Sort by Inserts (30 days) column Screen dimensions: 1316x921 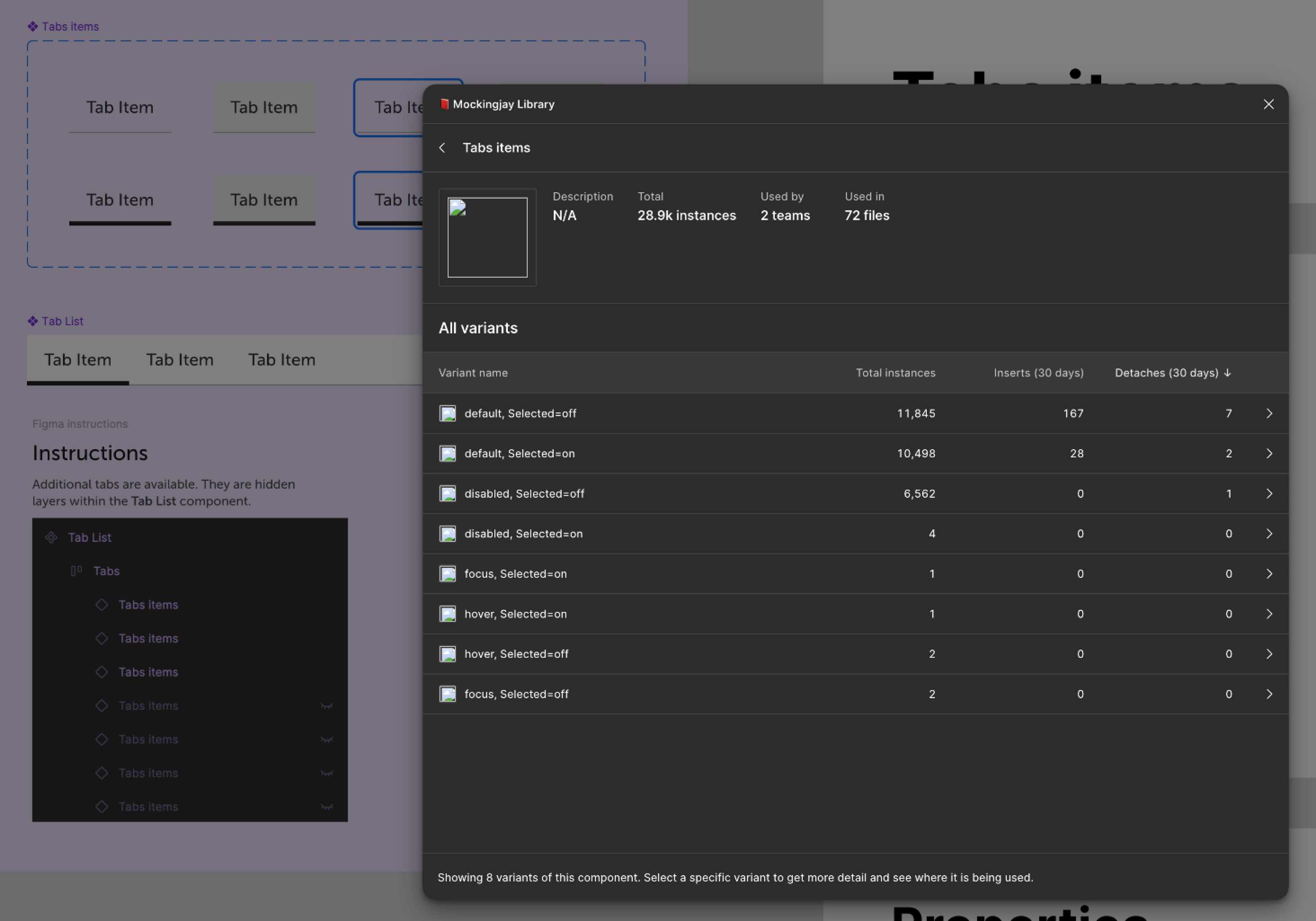[1038, 373]
